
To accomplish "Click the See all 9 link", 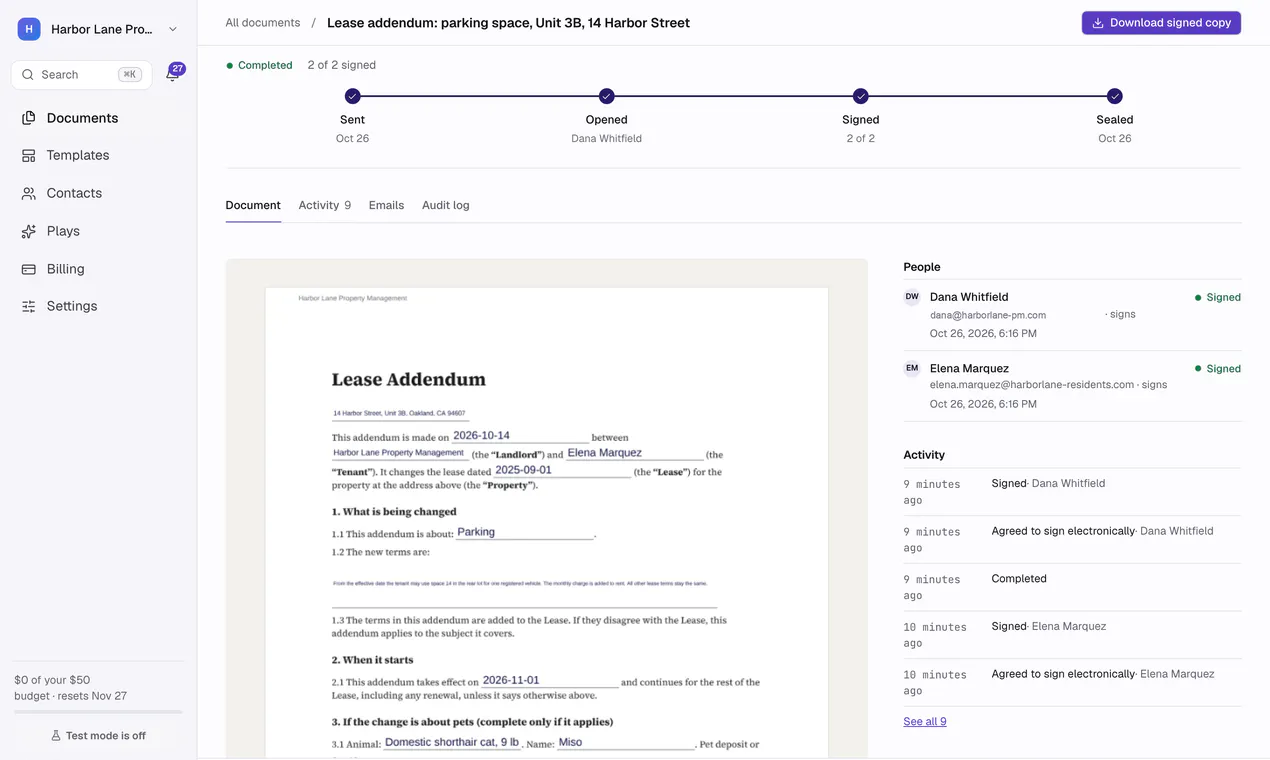I will [x=925, y=722].
